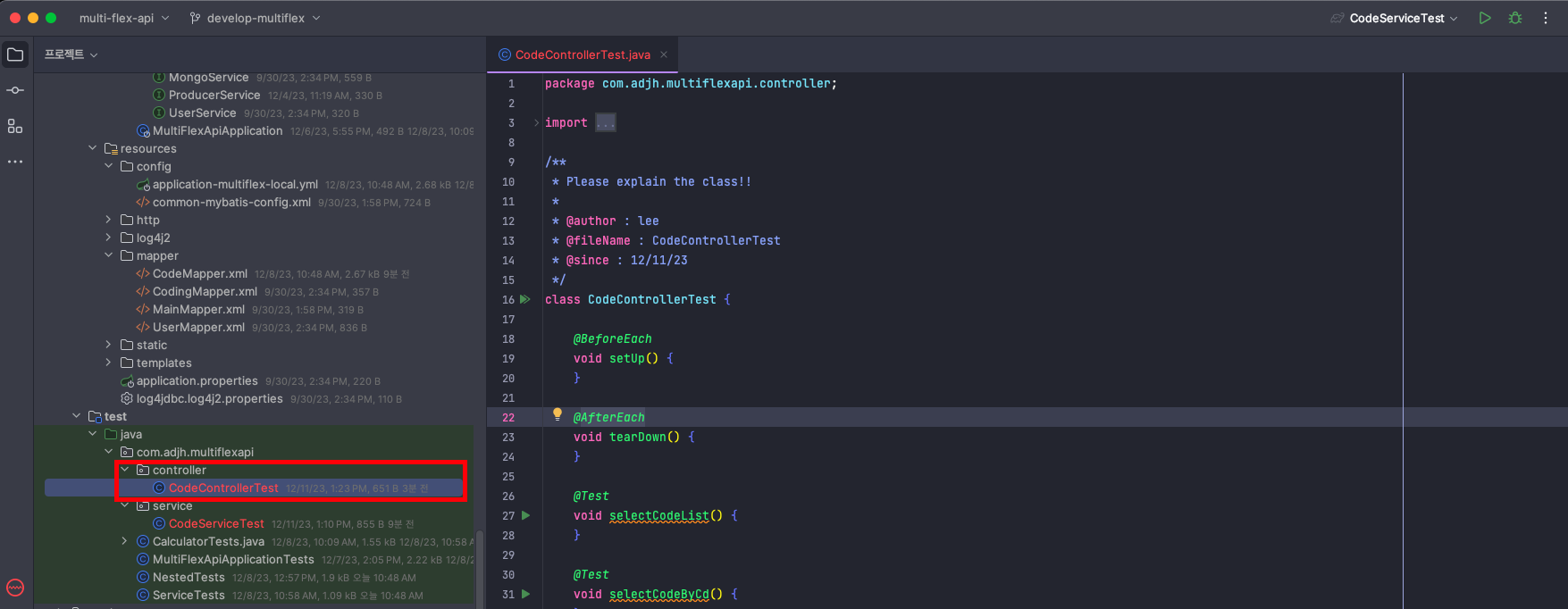Collapse the resources folder

point(92,148)
